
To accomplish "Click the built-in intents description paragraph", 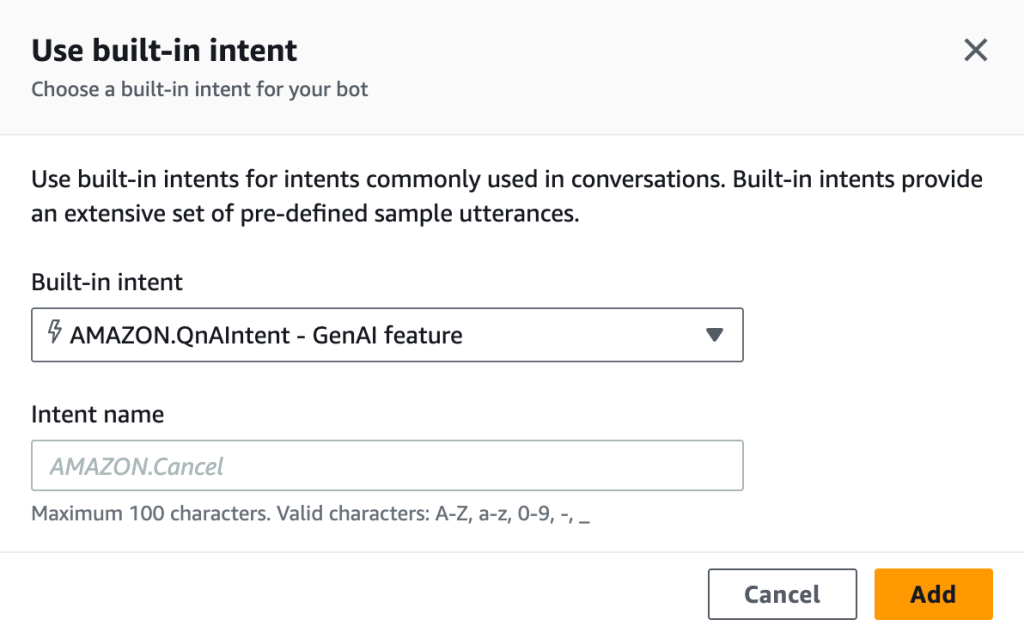I will tap(506, 180).
